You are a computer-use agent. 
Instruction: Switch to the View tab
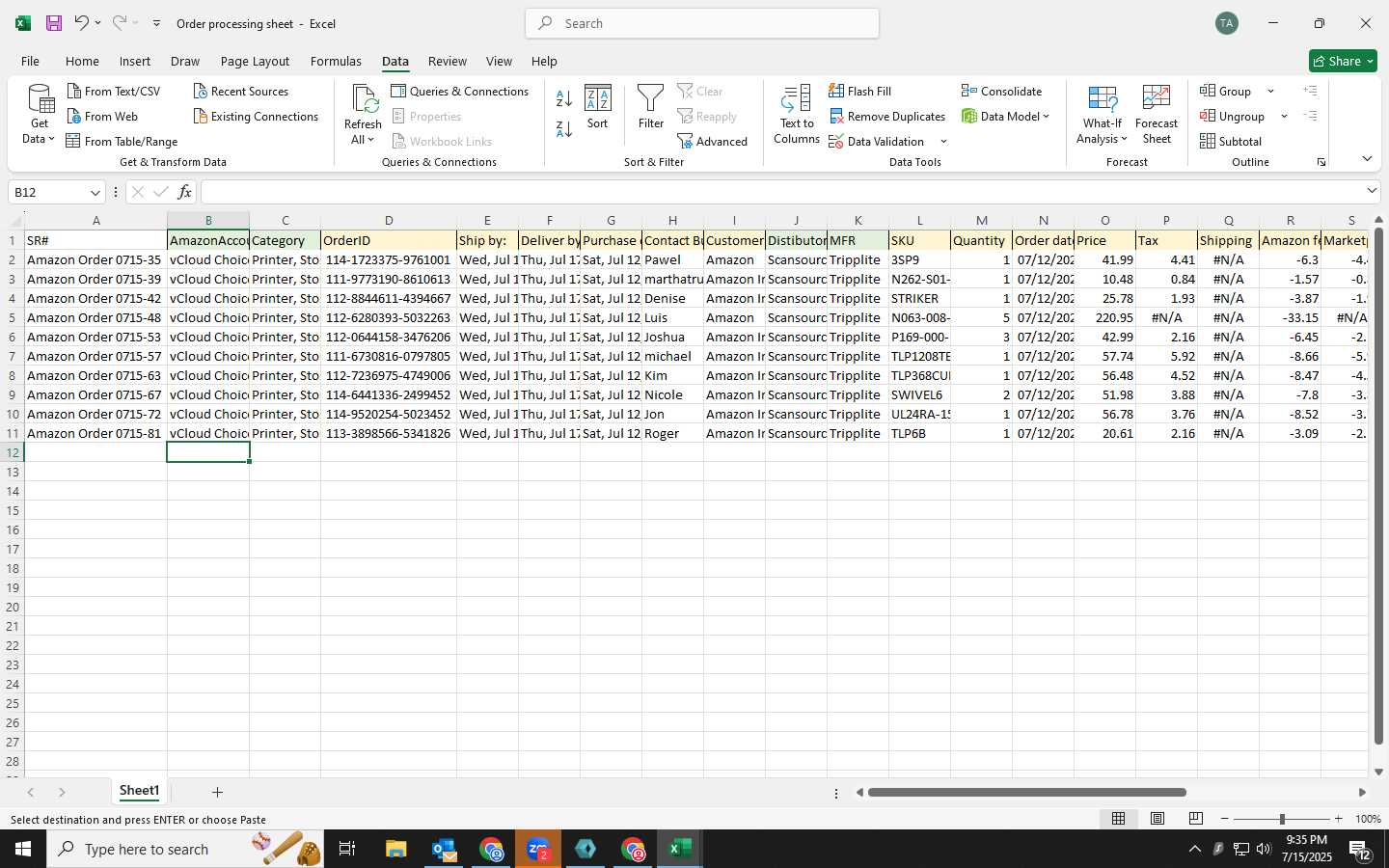[x=499, y=61]
